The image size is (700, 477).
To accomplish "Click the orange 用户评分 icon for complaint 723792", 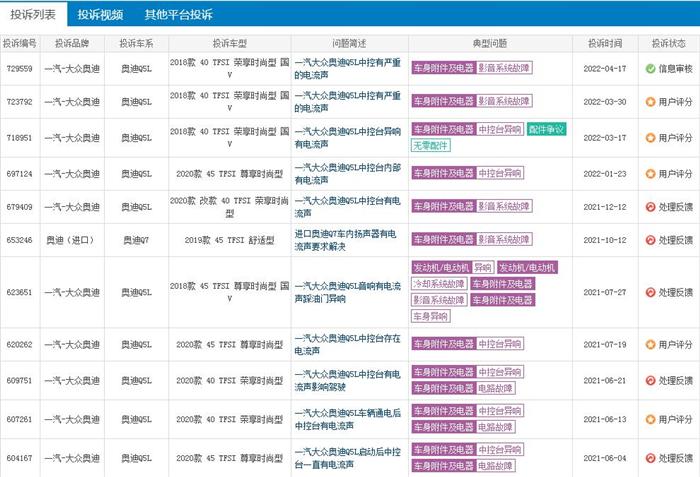I will click(x=650, y=102).
